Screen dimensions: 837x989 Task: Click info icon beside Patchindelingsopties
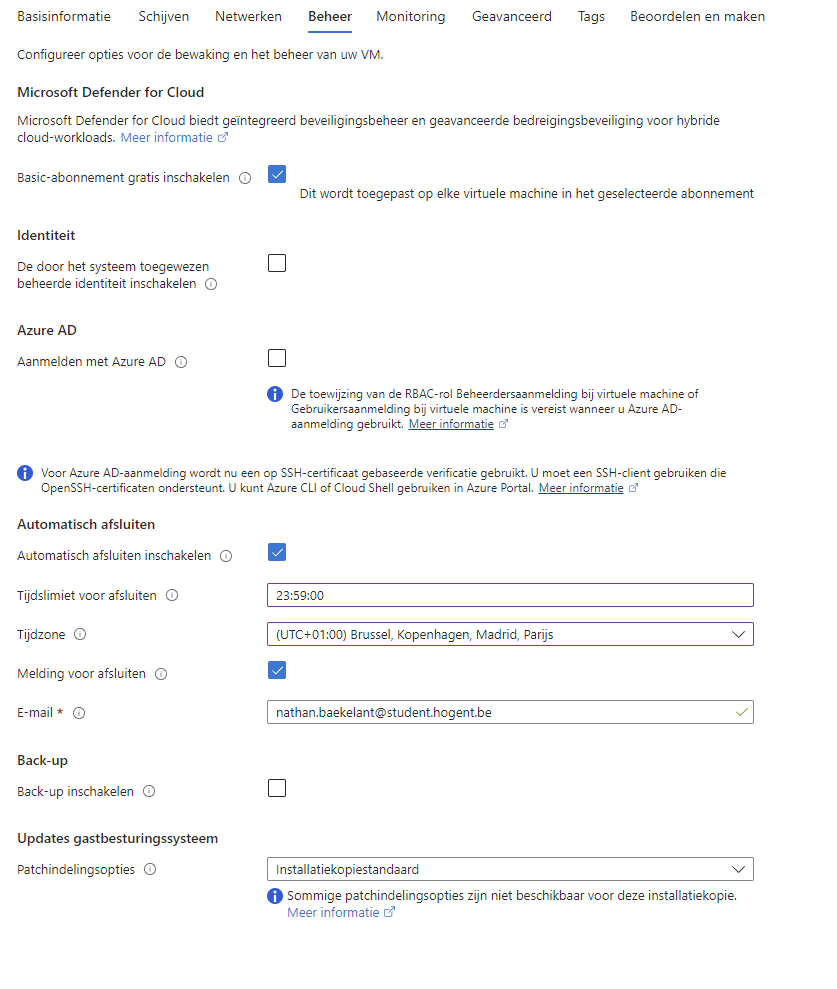150,869
